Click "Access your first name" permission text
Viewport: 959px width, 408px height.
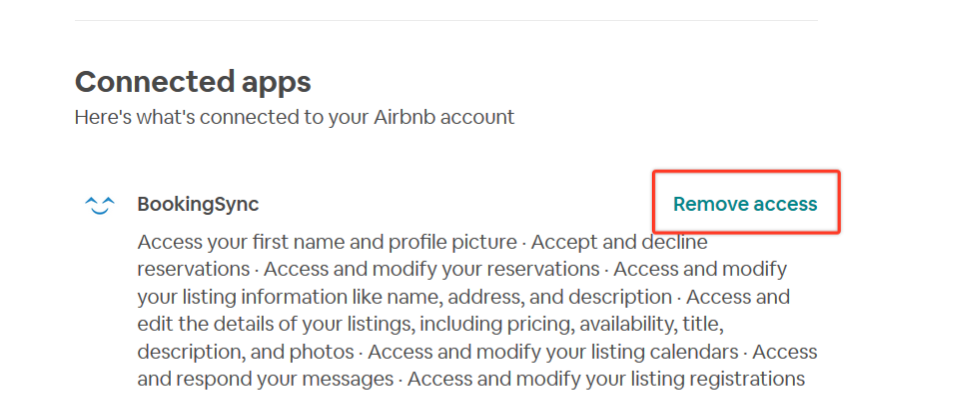[230, 242]
